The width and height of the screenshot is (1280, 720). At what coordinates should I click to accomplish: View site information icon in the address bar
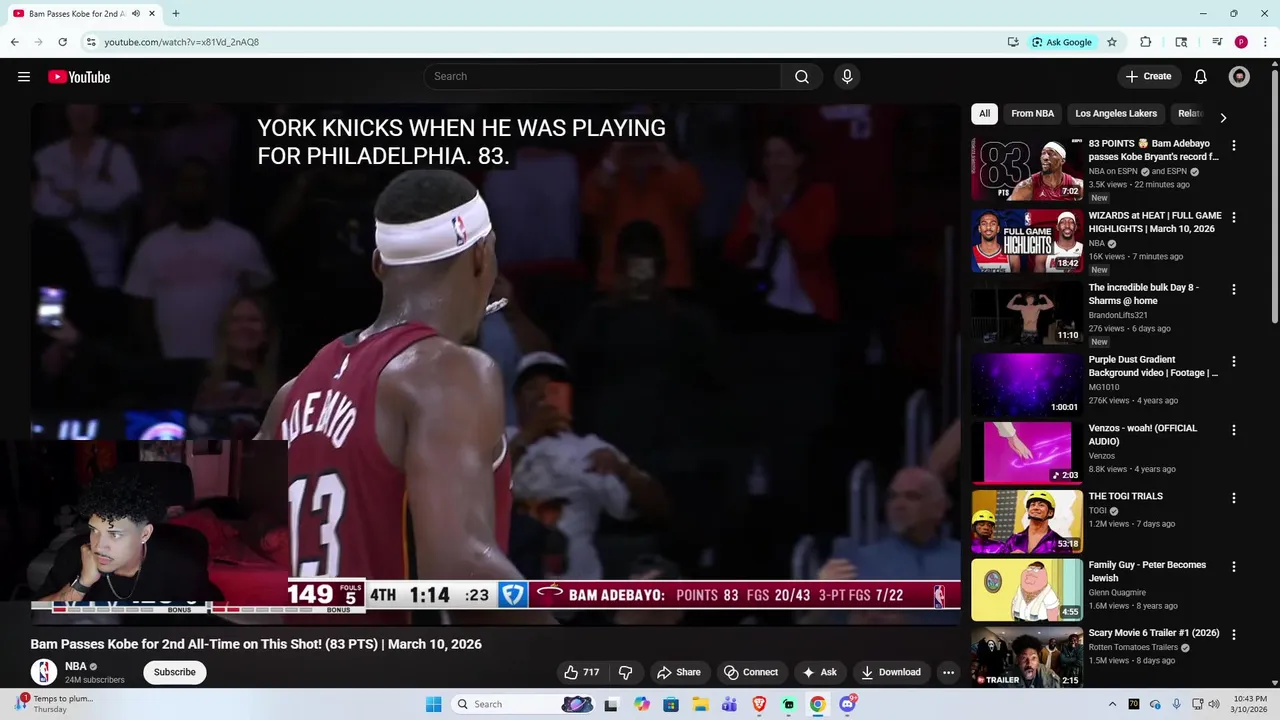pos(91,42)
